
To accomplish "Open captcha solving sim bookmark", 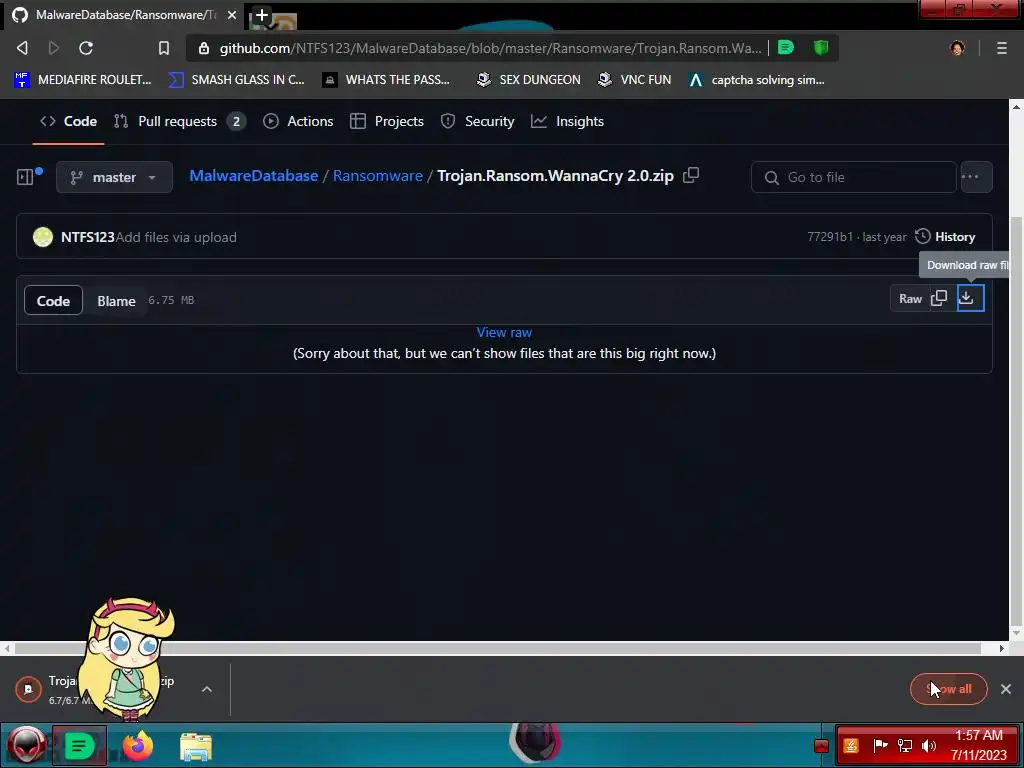I will coord(757,80).
